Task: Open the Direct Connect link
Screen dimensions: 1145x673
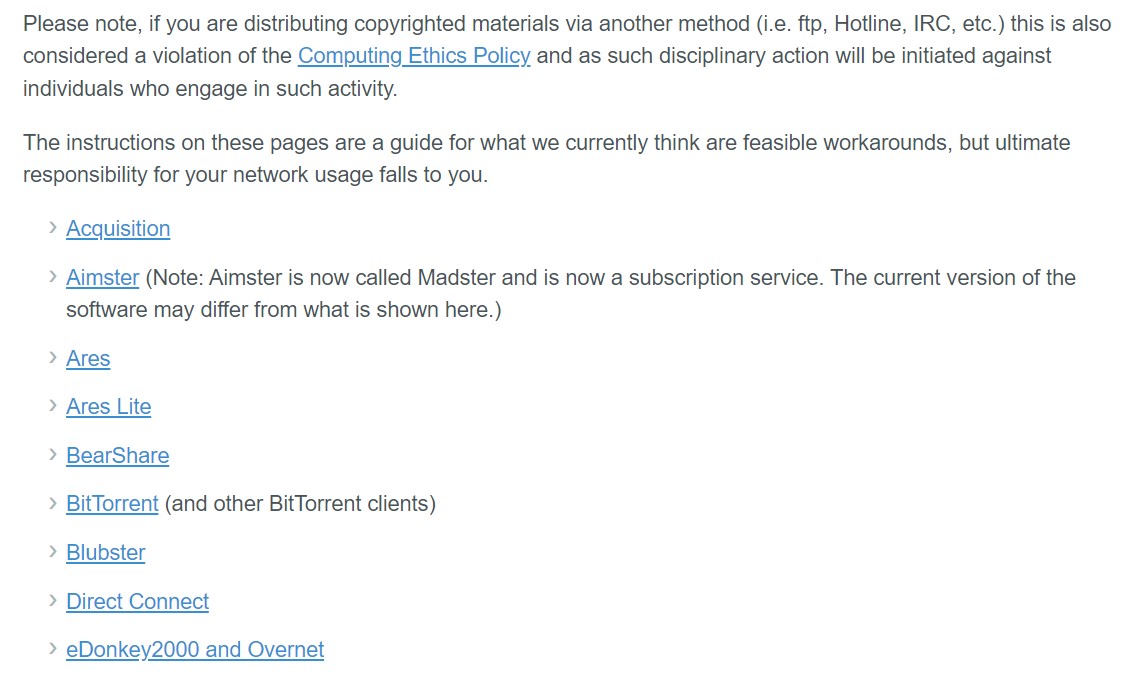Action: [x=137, y=602]
